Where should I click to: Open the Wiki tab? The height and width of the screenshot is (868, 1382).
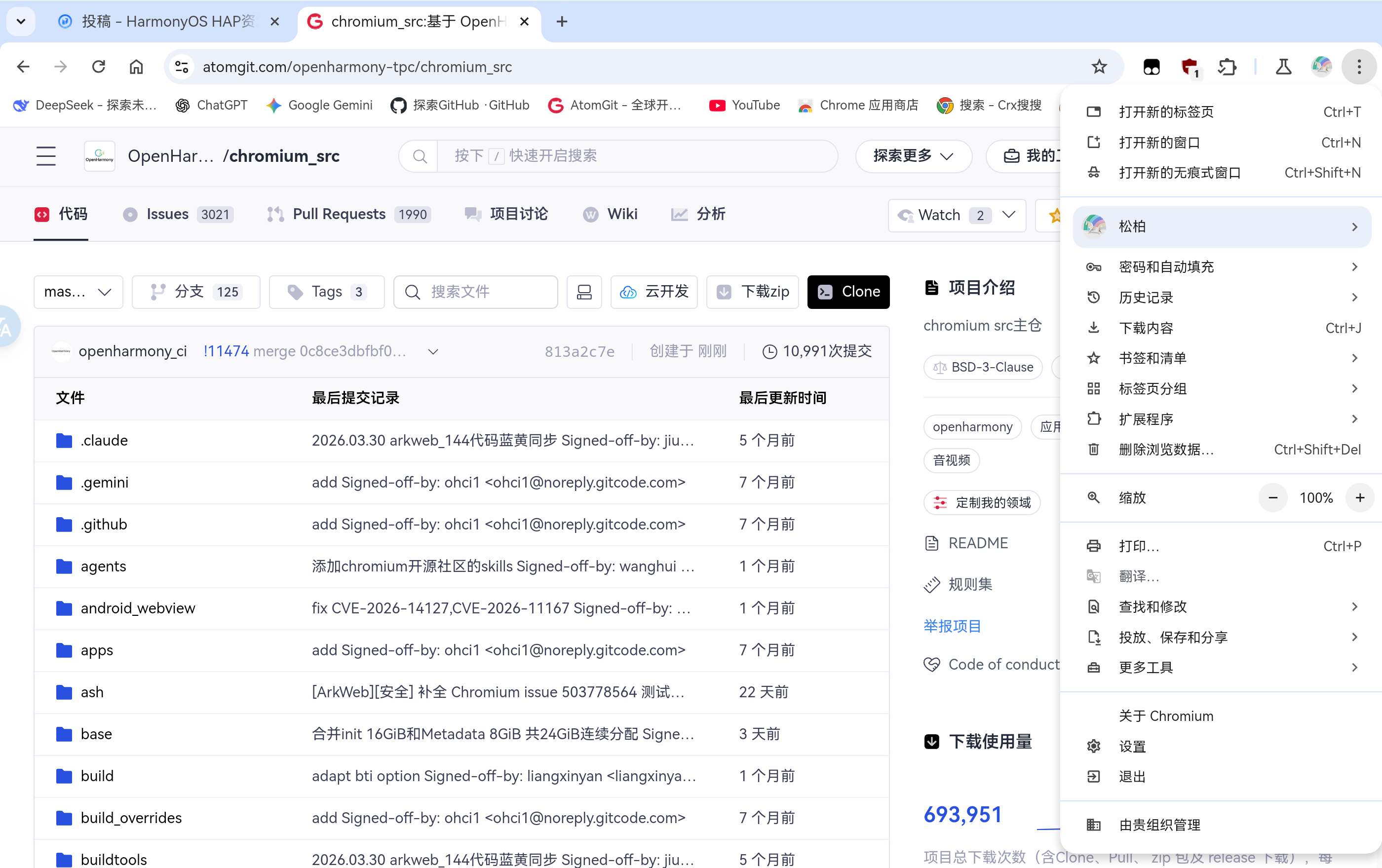(610, 215)
